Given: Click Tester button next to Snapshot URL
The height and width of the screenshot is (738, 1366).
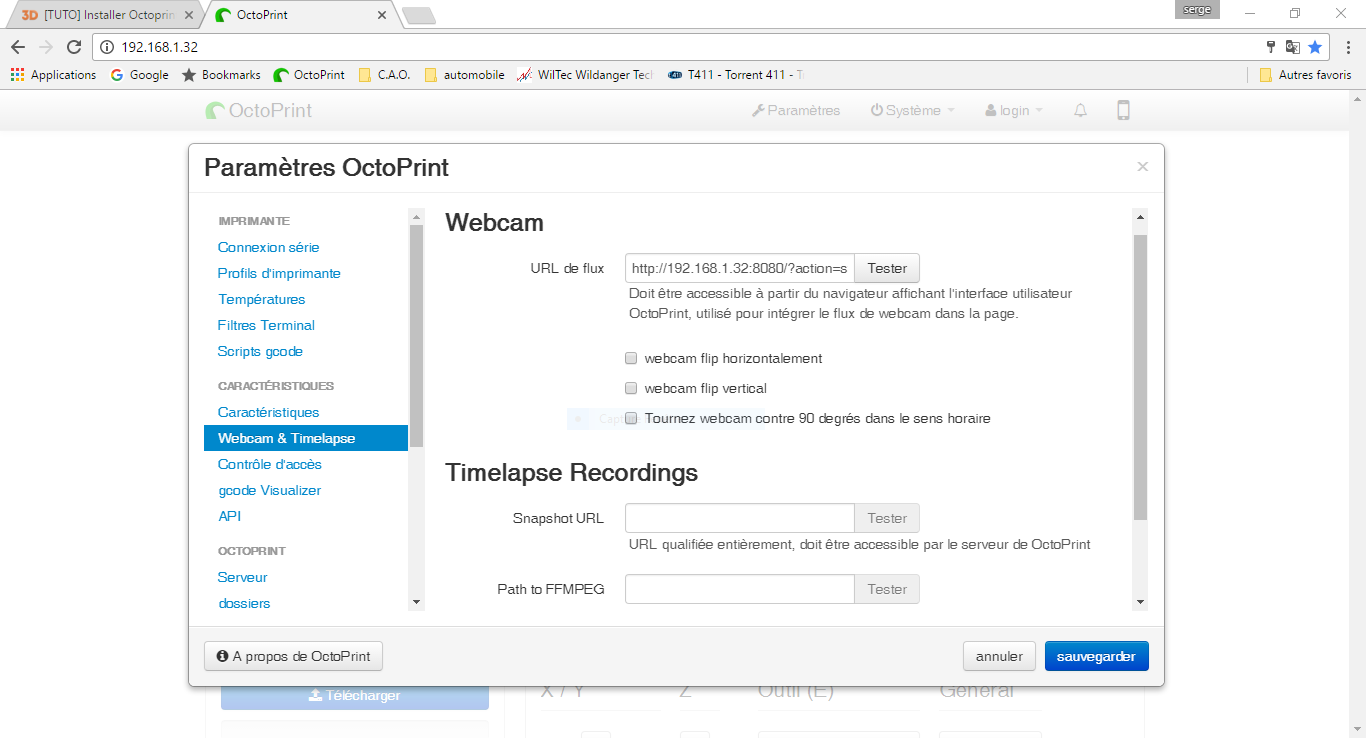Looking at the screenshot, I should click(887, 518).
